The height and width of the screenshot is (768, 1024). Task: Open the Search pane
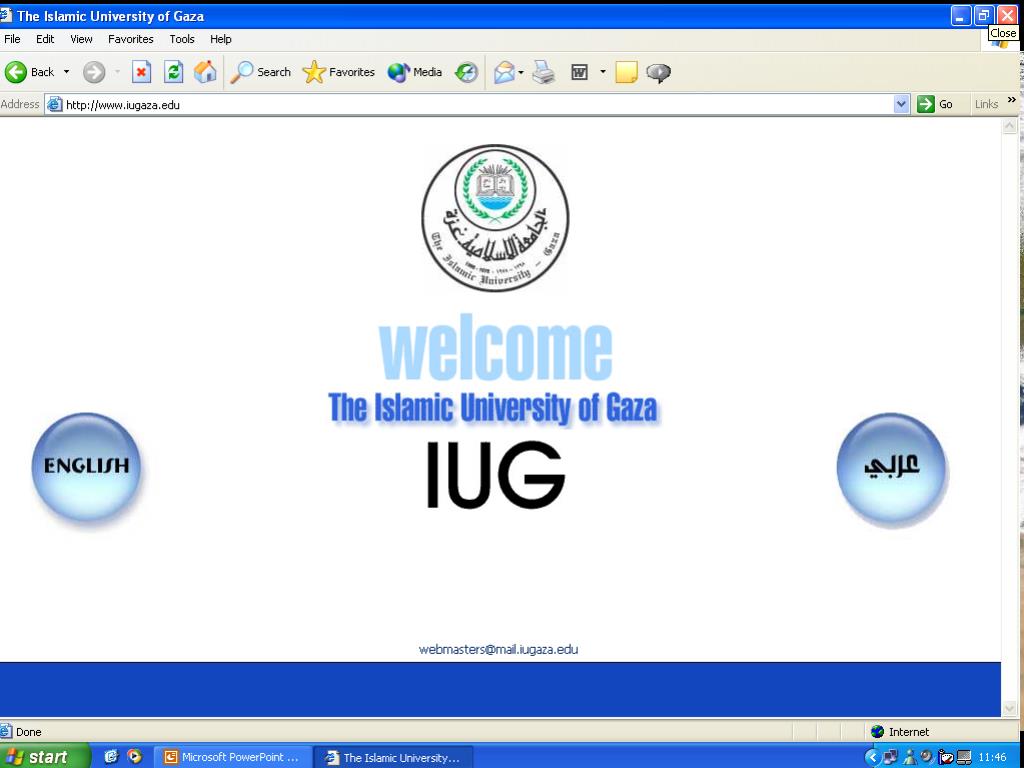(261, 72)
